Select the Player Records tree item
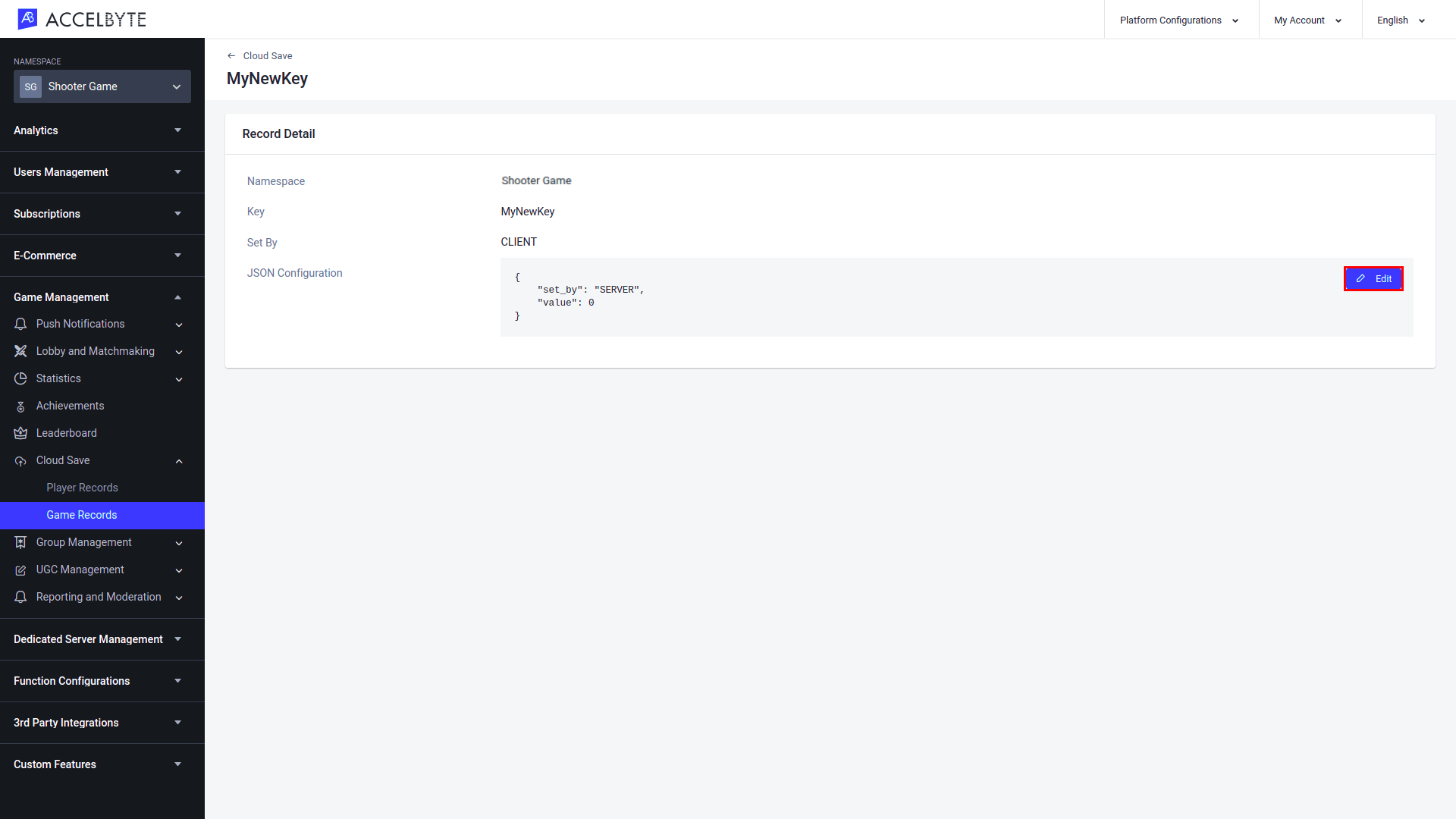Screen dimensions: 1456x819 pyautogui.click(x=82, y=487)
